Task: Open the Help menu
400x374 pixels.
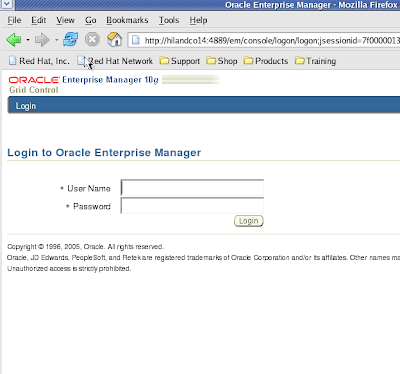Action: pyautogui.click(x=198, y=20)
